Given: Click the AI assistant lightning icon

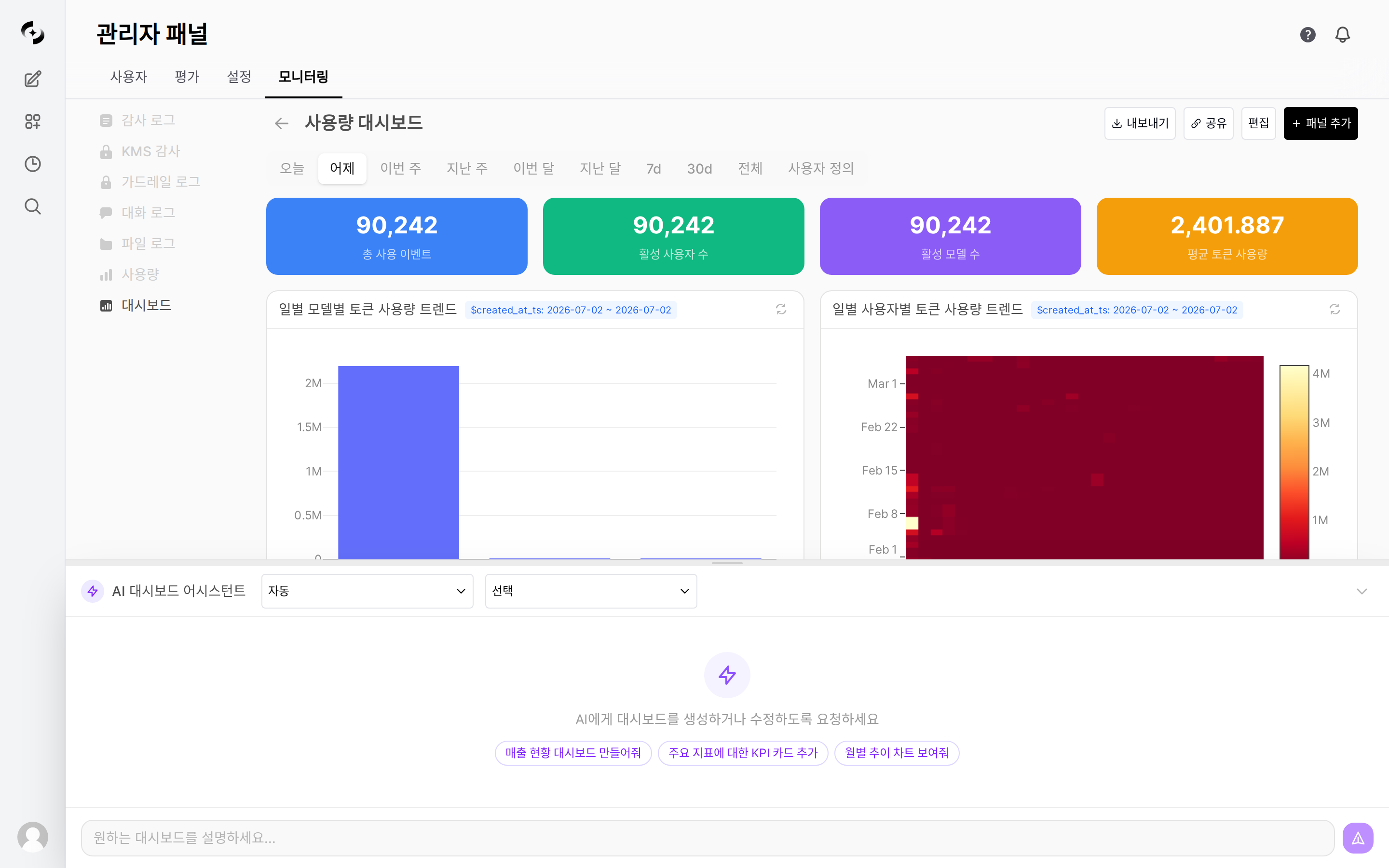Looking at the screenshot, I should tap(93, 591).
